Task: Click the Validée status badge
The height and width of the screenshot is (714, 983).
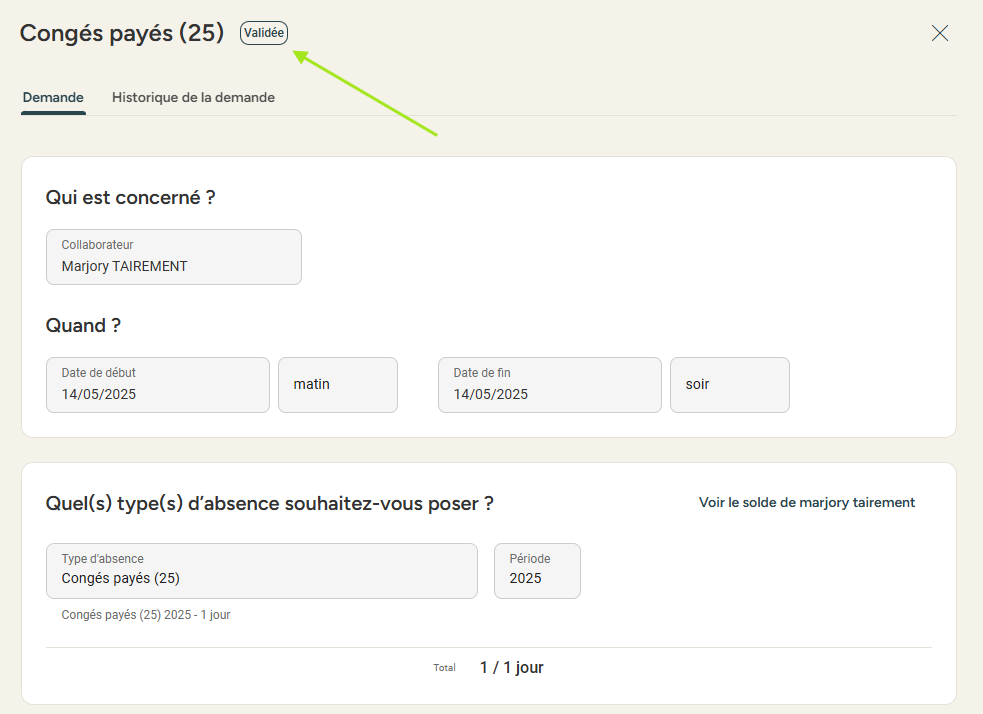Action: click(264, 33)
